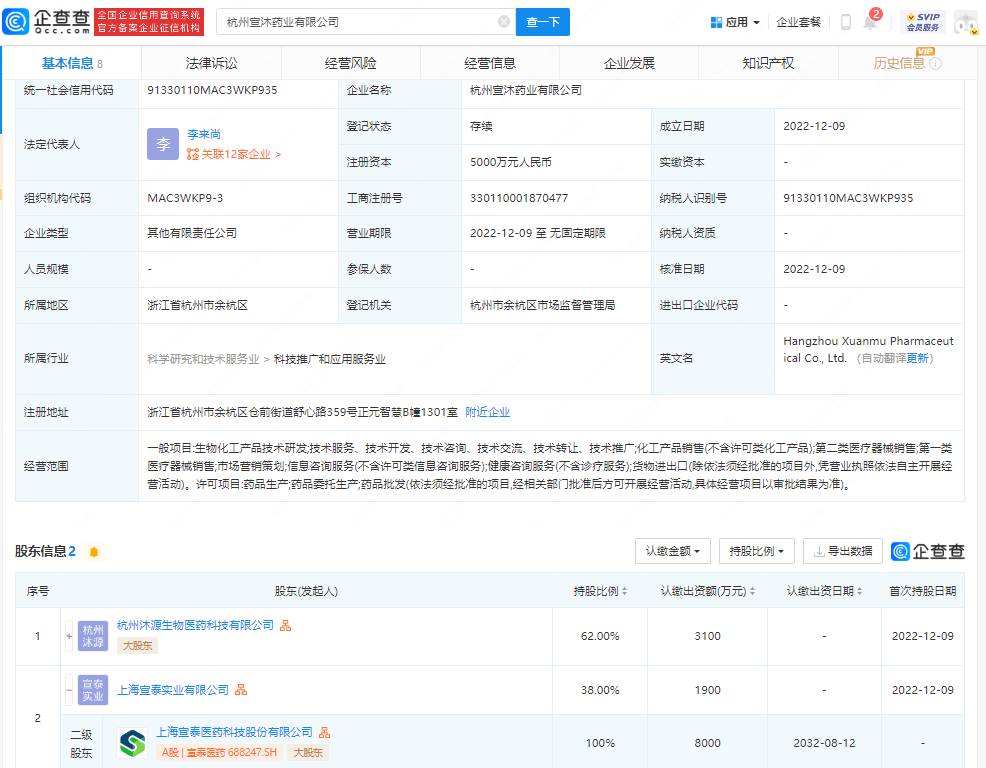Switch to 企业发展 tab
Viewport: 986px width, 768px height.
629,63
